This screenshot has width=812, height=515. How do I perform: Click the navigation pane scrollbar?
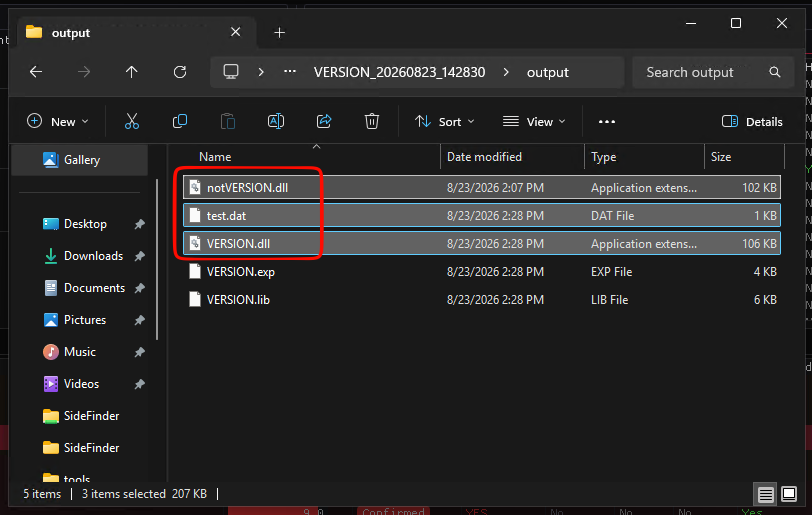click(x=157, y=260)
